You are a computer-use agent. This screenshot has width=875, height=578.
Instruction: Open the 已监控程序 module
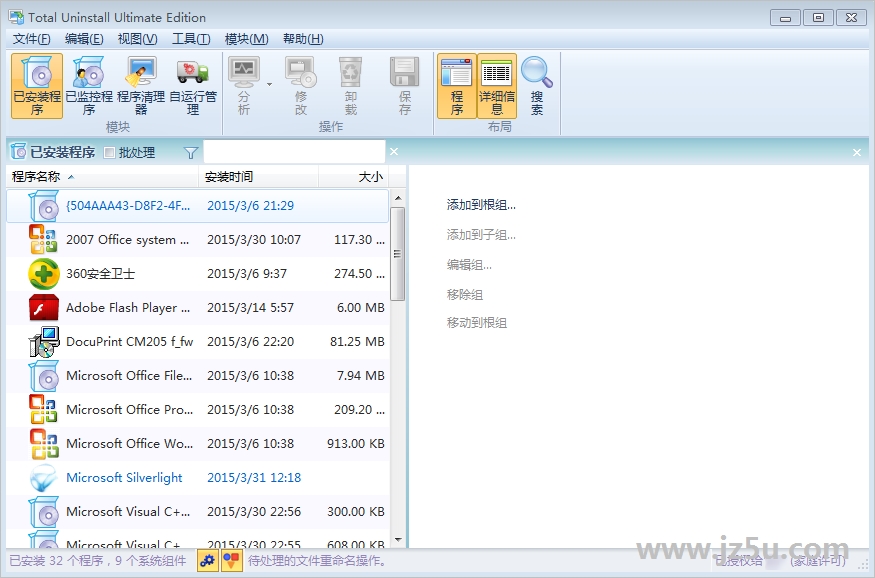coord(89,86)
